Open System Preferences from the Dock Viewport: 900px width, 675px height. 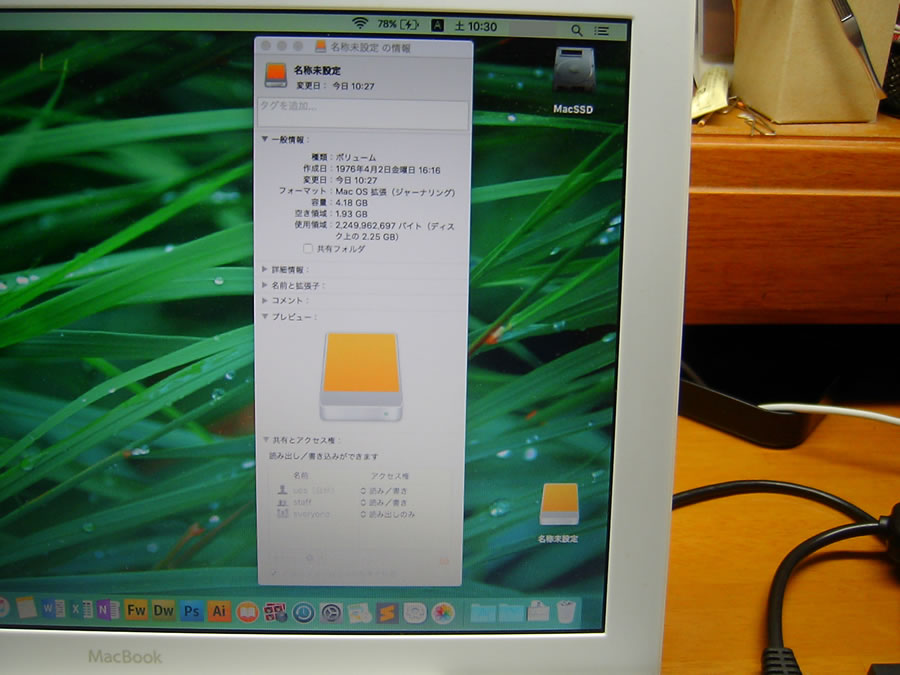331,613
